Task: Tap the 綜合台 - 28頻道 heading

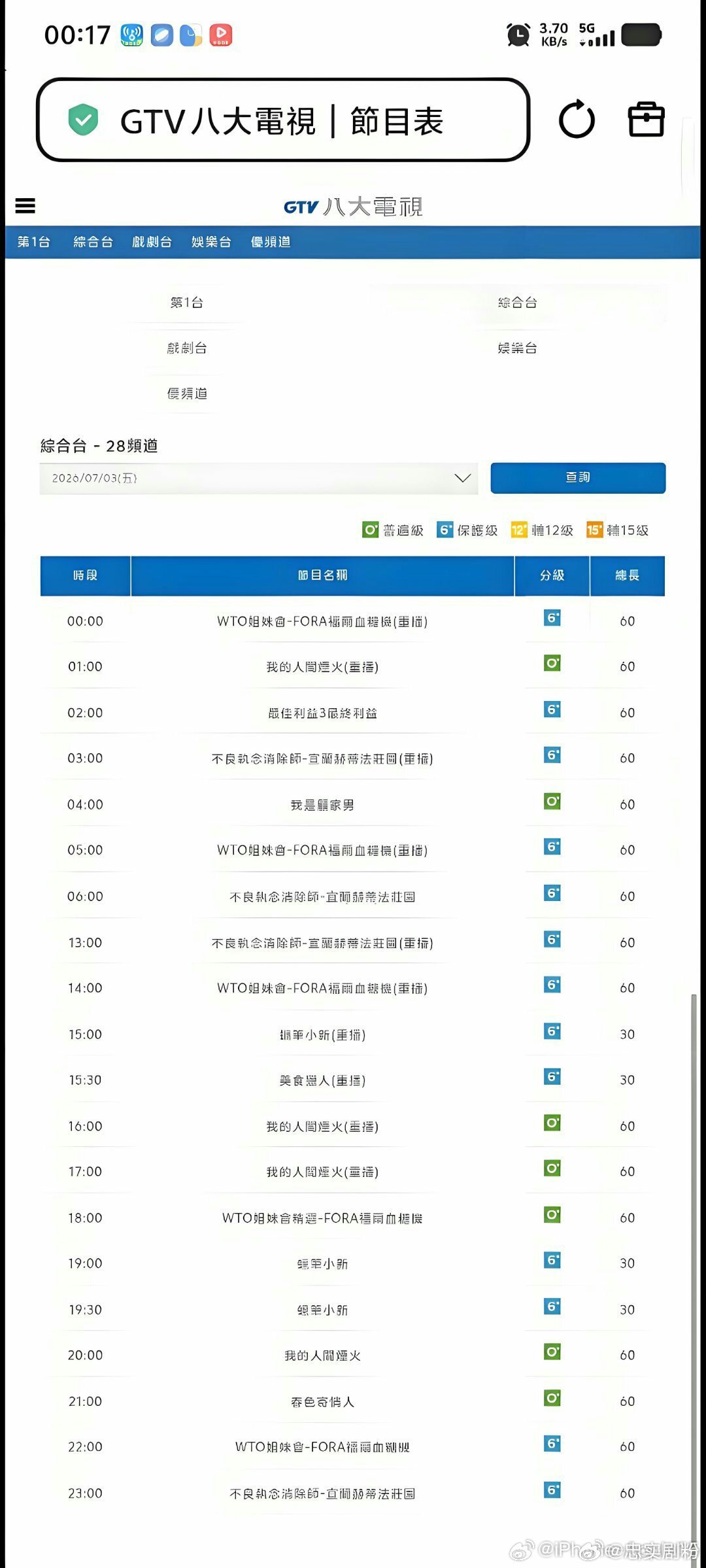Action: pos(99,446)
